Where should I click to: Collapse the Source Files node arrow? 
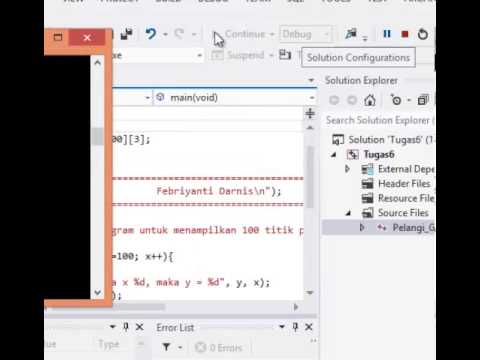pyautogui.click(x=348, y=213)
